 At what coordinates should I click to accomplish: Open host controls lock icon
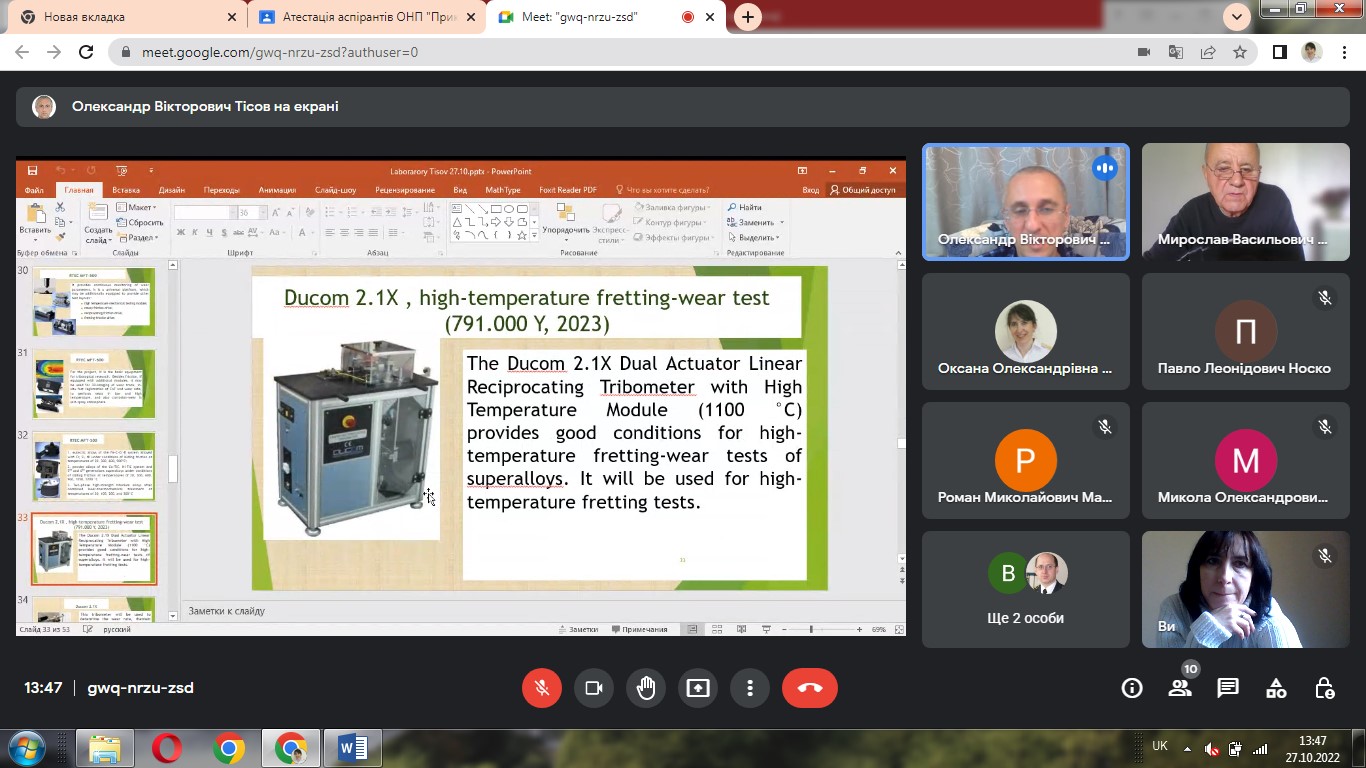coord(1324,688)
